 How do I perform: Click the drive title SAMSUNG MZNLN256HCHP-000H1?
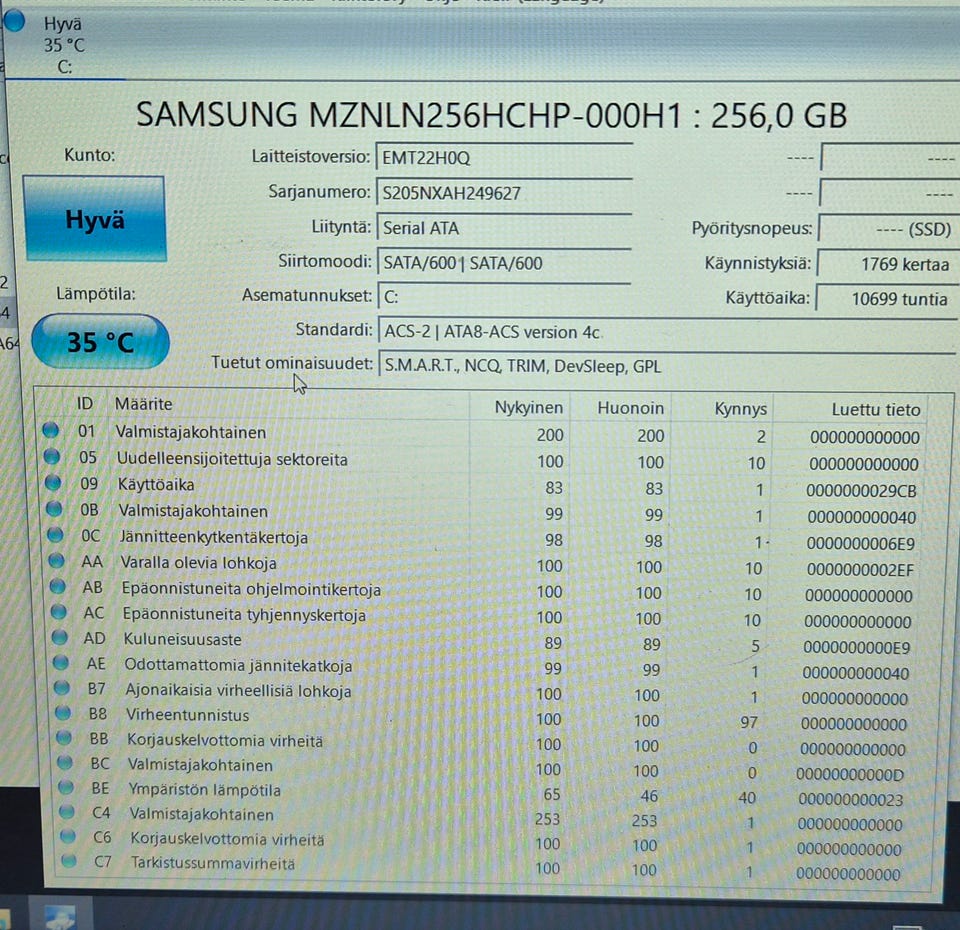[x=409, y=114]
